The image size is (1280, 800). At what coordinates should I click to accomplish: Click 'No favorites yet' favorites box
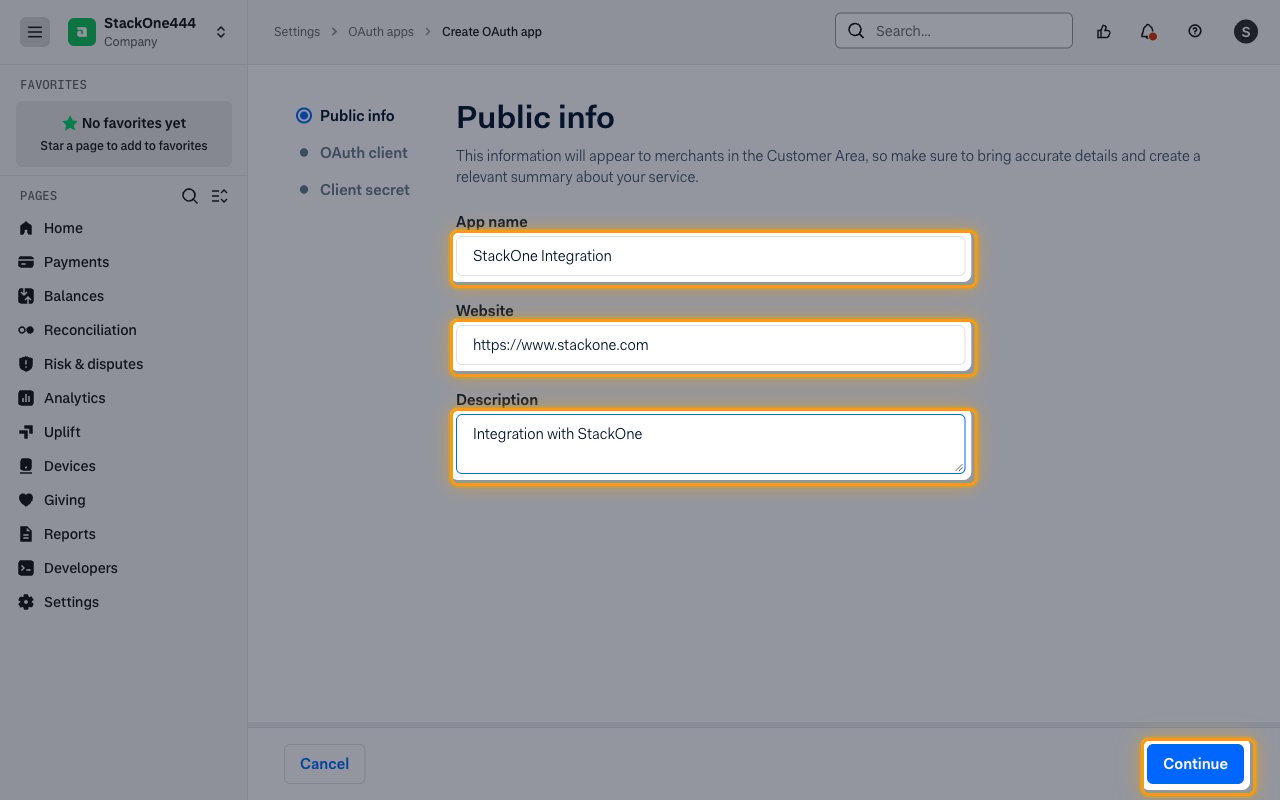(x=124, y=134)
